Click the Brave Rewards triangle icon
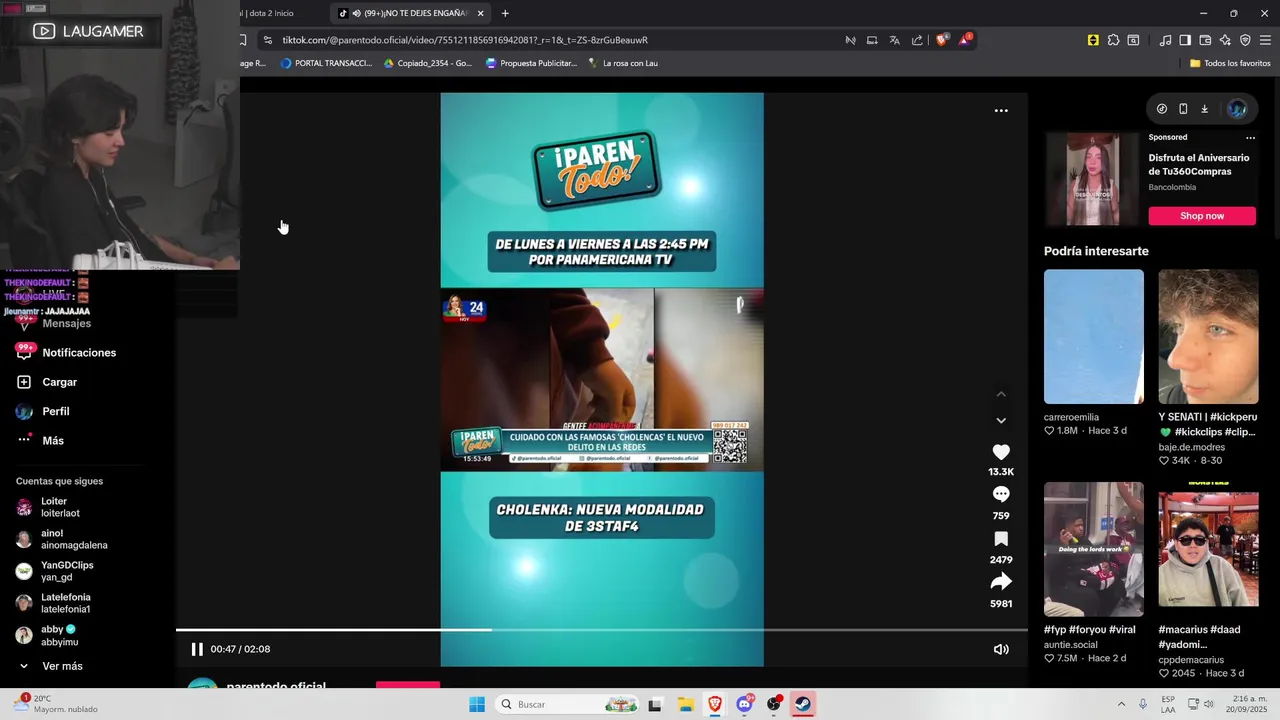 (x=965, y=40)
